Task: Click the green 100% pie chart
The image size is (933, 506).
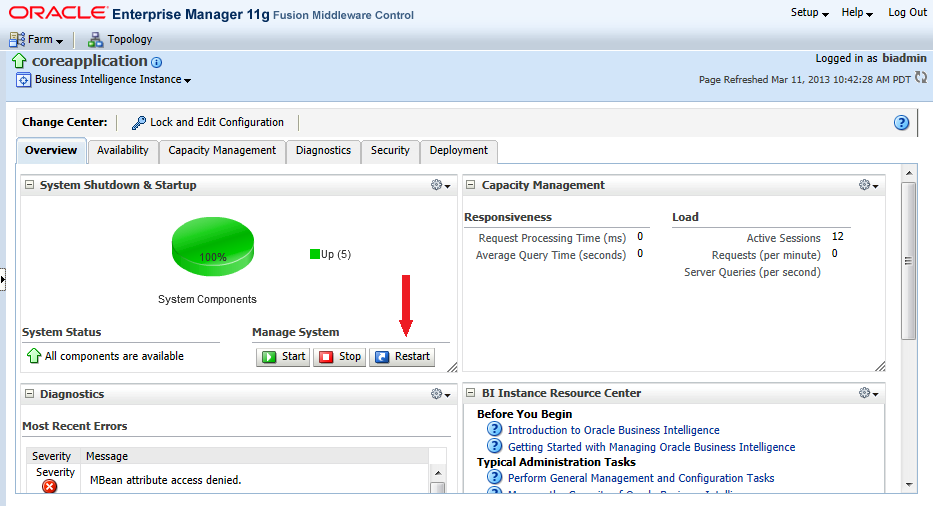Action: tap(213, 246)
